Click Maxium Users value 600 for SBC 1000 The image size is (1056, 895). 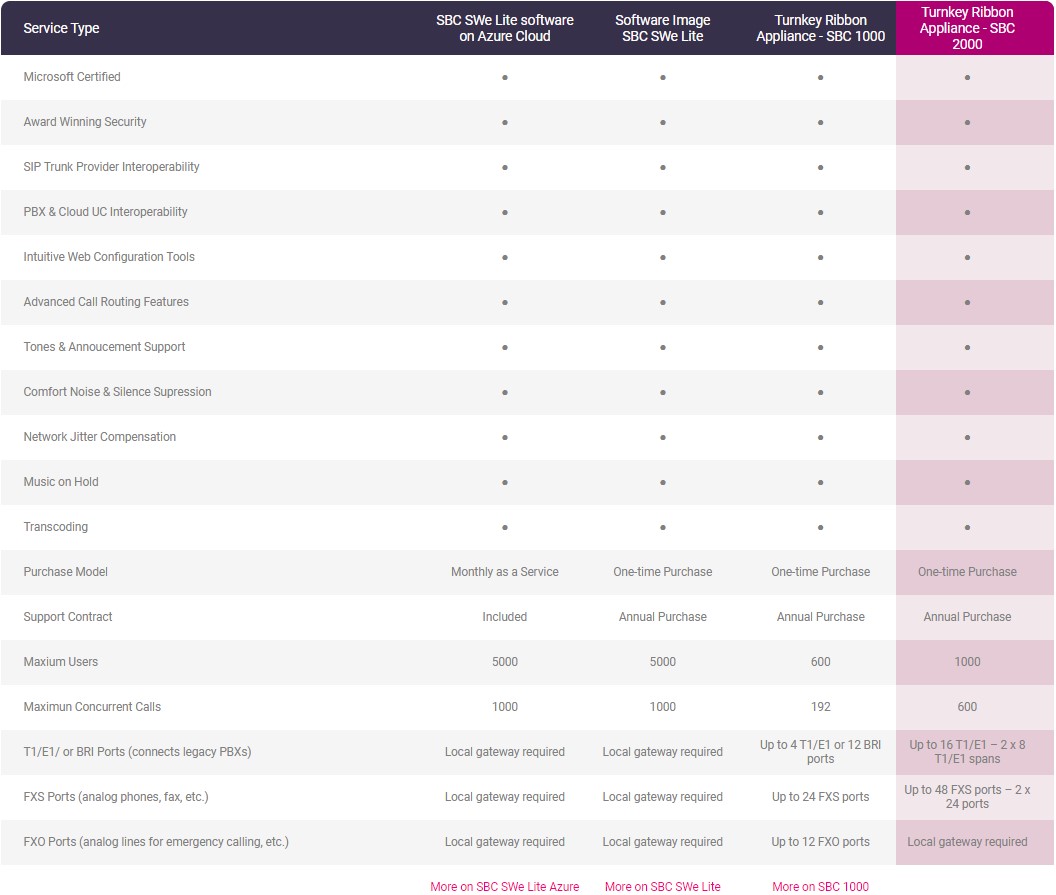coord(820,662)
